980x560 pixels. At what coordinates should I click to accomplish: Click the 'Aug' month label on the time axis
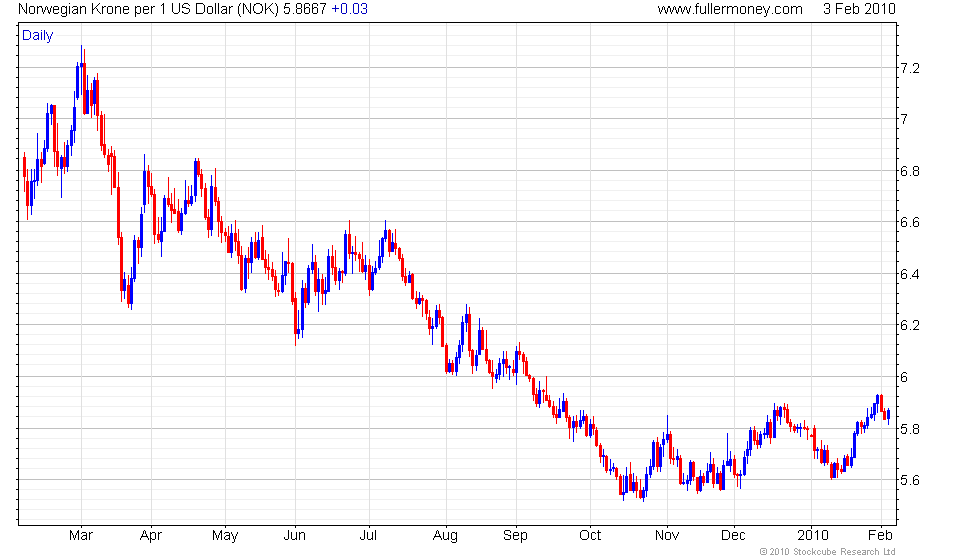pos(446,536)
